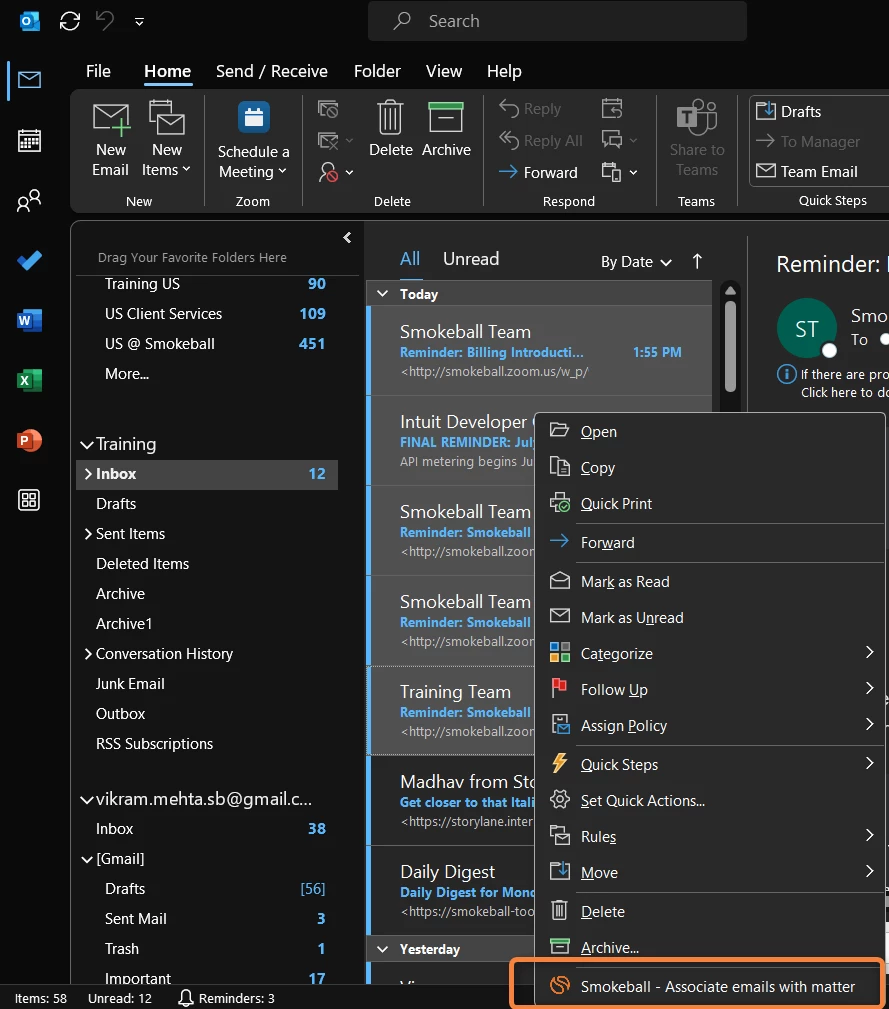Viewport: 889px width, 1009px height.
Task: Choose Smokeball - Associate emails with matter
Action: coord(710,986)
